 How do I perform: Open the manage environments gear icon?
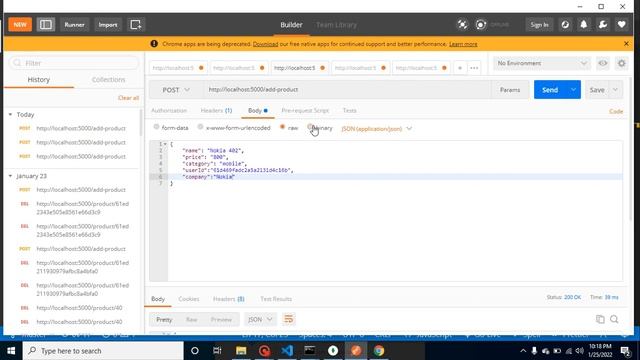tap(621, 63)
